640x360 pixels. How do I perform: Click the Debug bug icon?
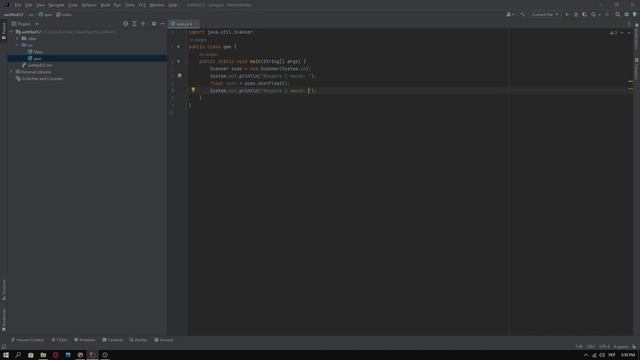point(576,14)
